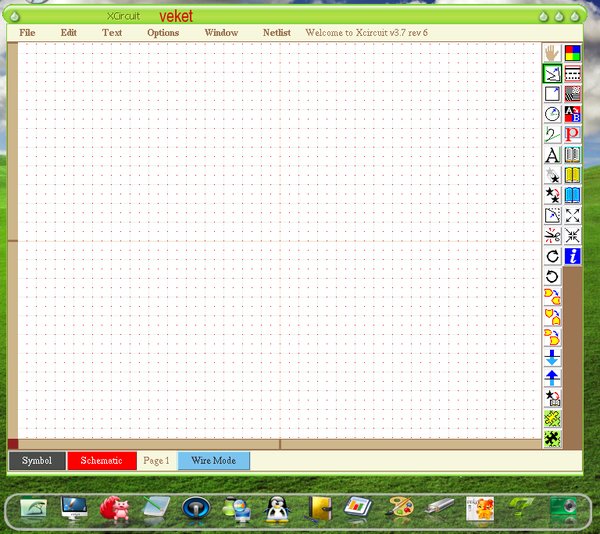Pop out of object with up arrow
Image resolution: width=600 pixels, height=534 pixels.
[552, 378]
